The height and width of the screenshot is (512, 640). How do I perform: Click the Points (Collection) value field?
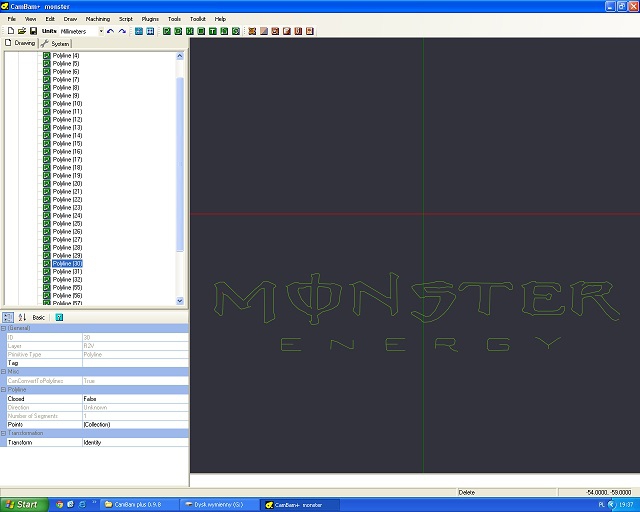[x=136, y=425]
